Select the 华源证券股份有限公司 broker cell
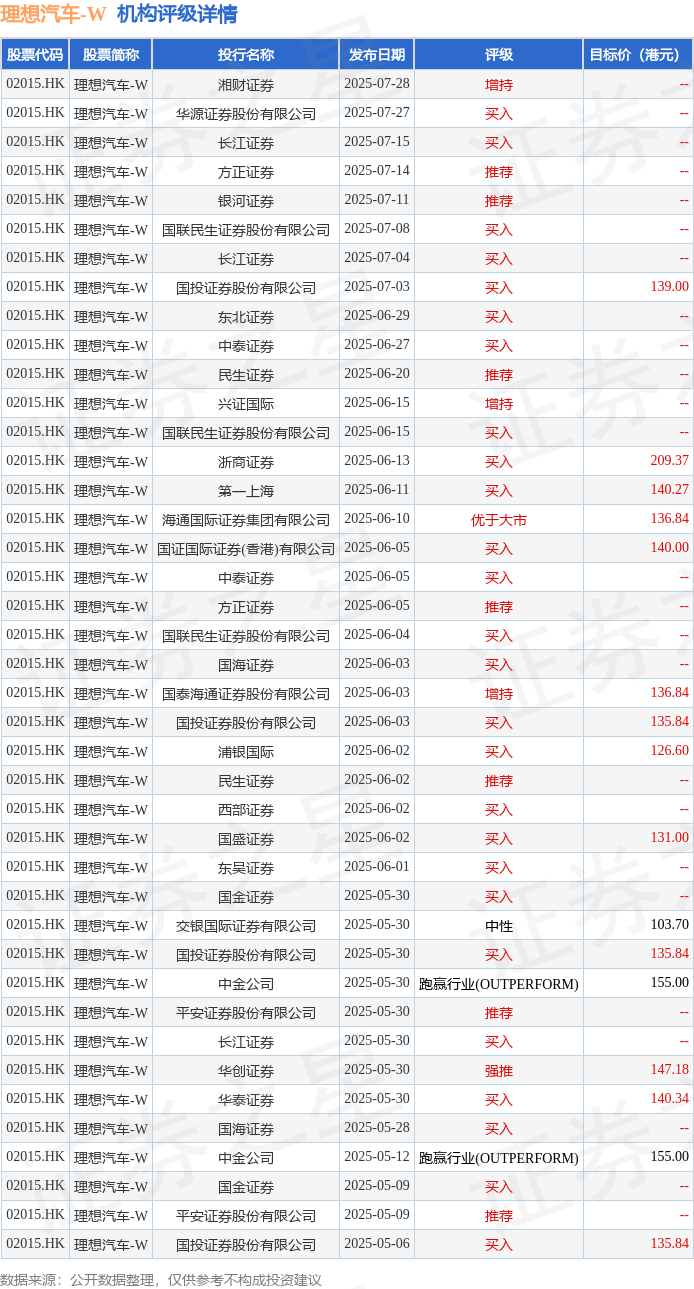 coord(246,114)
